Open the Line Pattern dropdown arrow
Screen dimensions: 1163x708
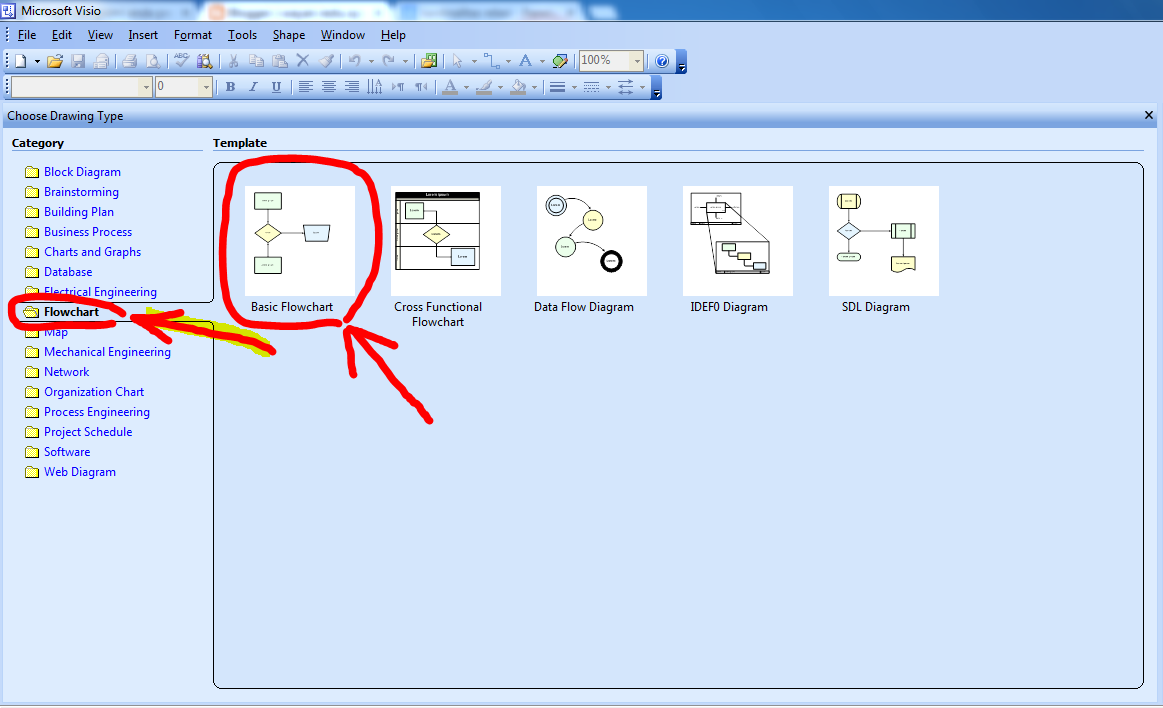[608, 87]
